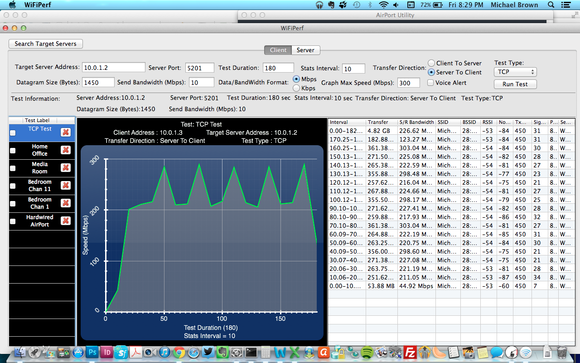
Task: Open the WiFiPerf application menu
Action: pyautogui.click(x=37, y=5)
